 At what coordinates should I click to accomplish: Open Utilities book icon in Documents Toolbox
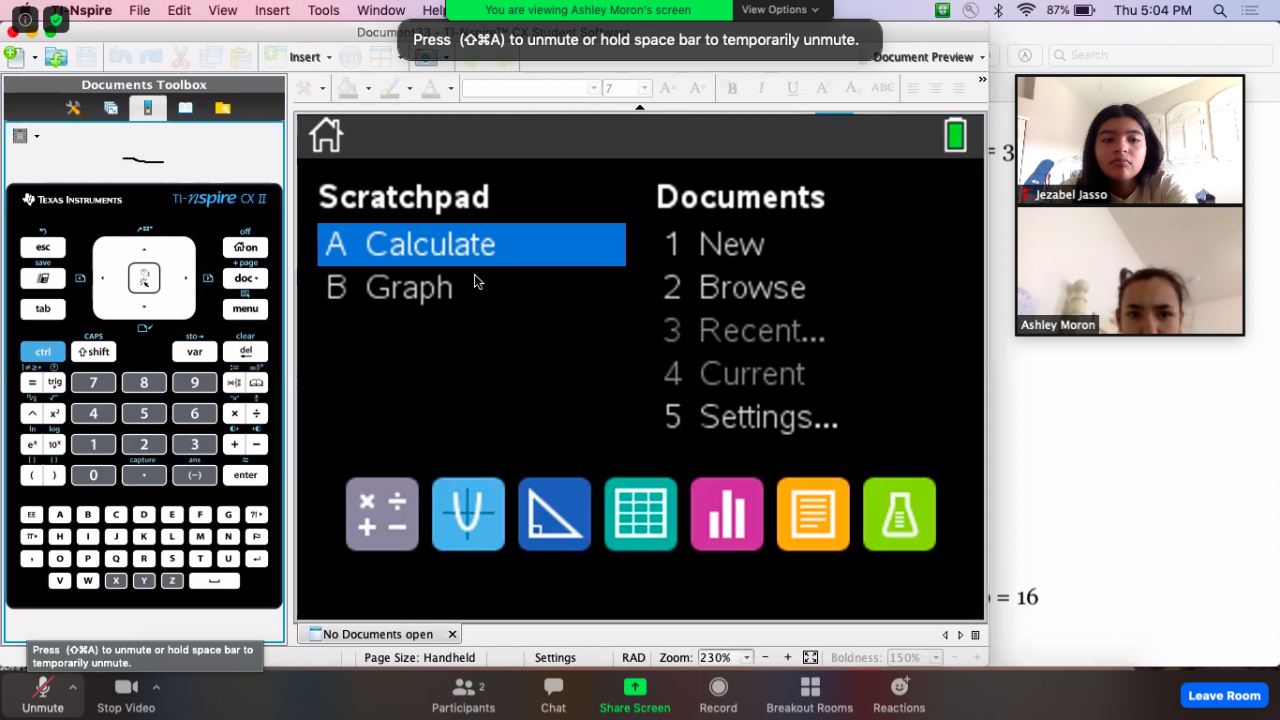pos(185,108)
